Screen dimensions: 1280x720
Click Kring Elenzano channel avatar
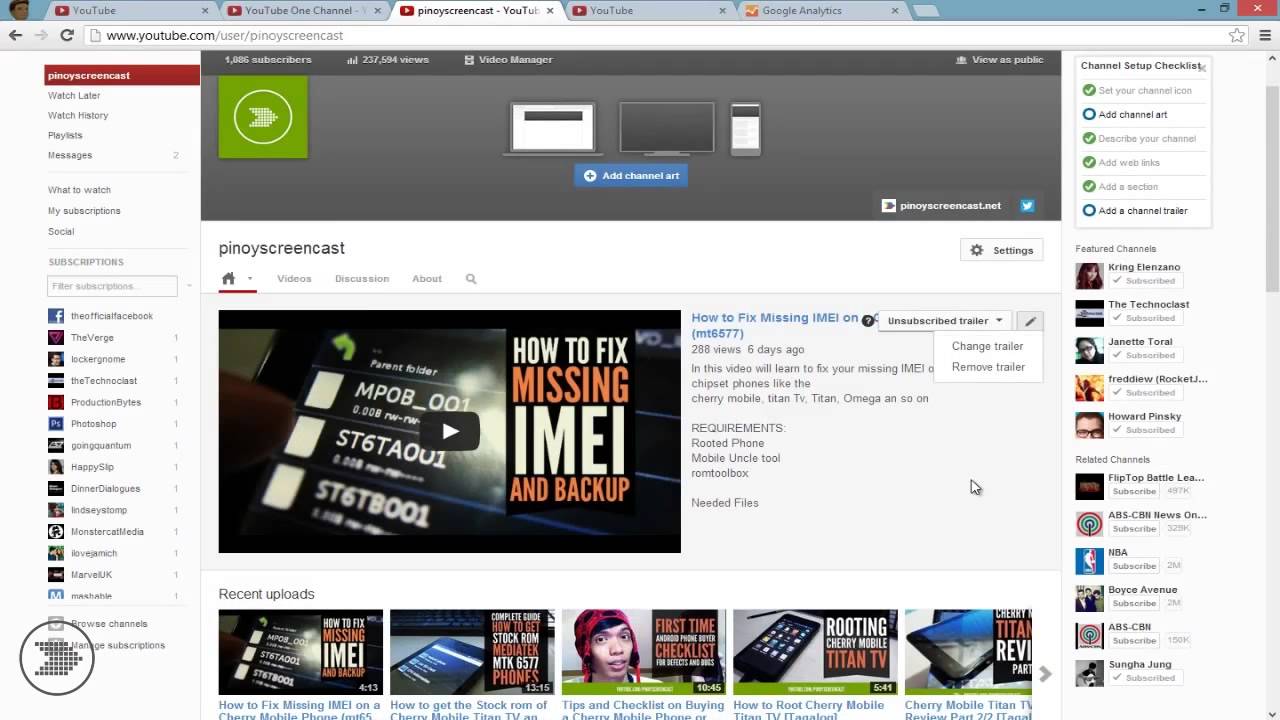click(1089, 275)
